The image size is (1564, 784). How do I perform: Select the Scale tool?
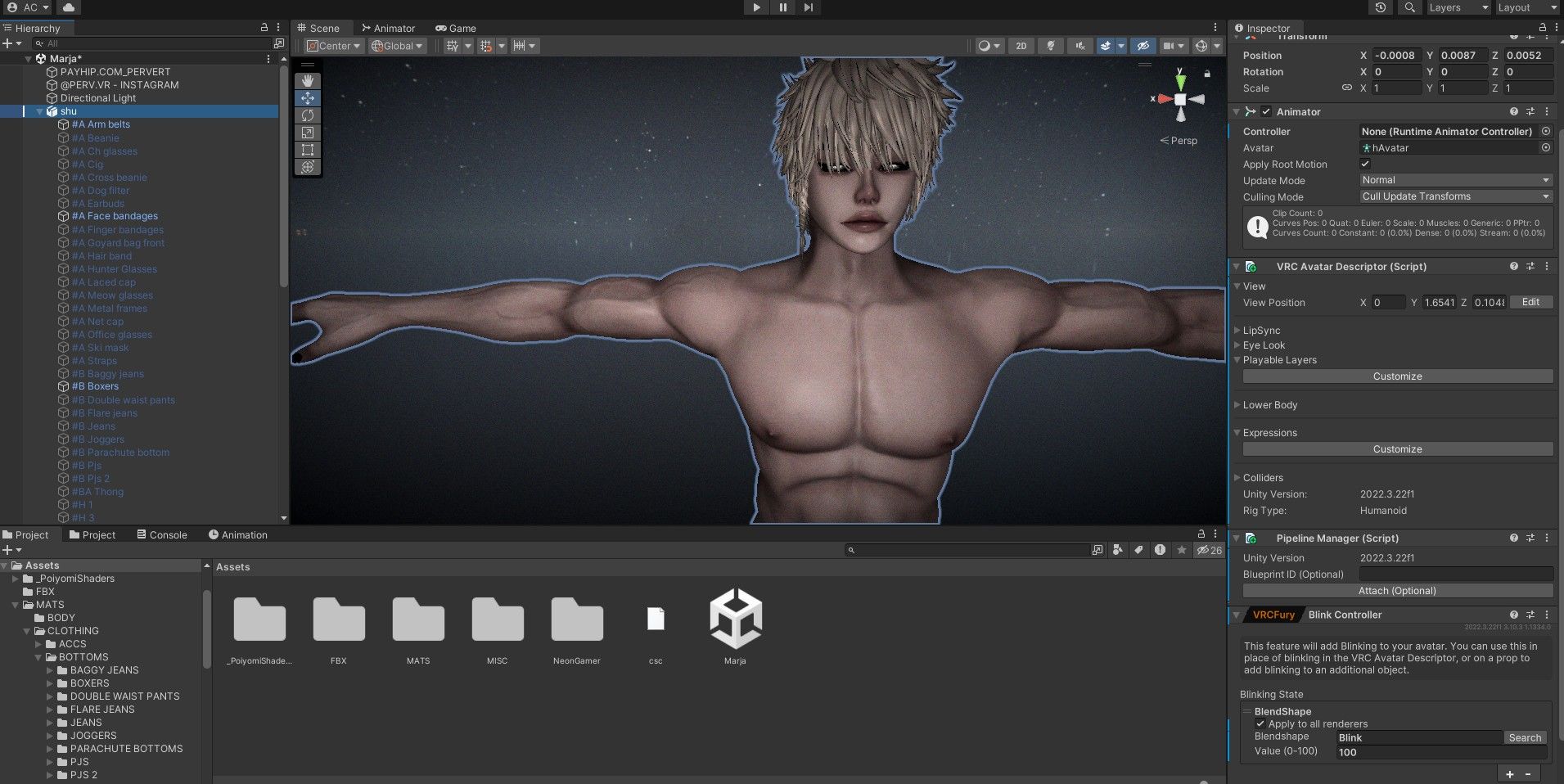(x=308, y=133)
